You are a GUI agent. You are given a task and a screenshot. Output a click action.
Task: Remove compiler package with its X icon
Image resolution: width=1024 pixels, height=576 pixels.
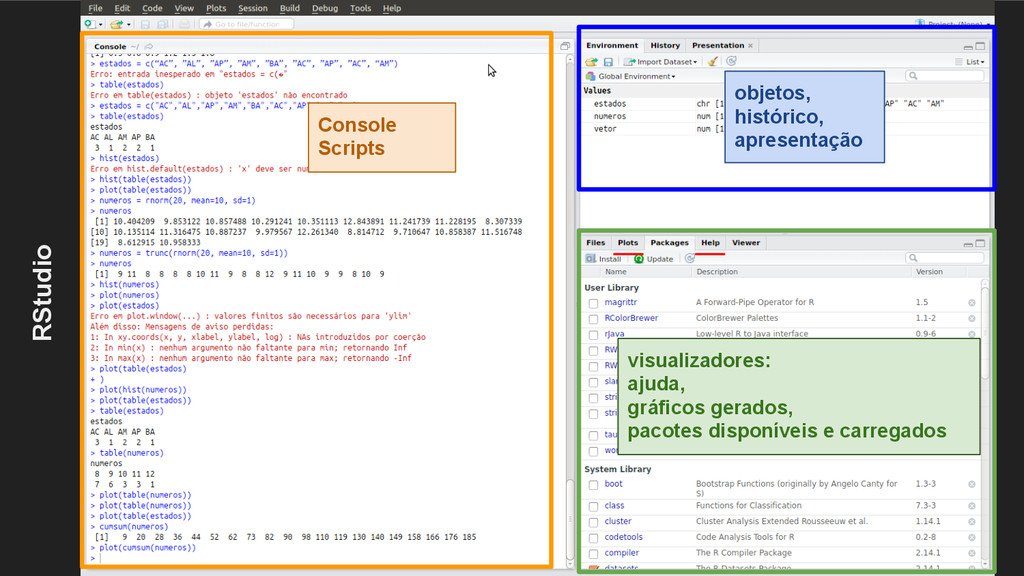click(x=972, y=553)
